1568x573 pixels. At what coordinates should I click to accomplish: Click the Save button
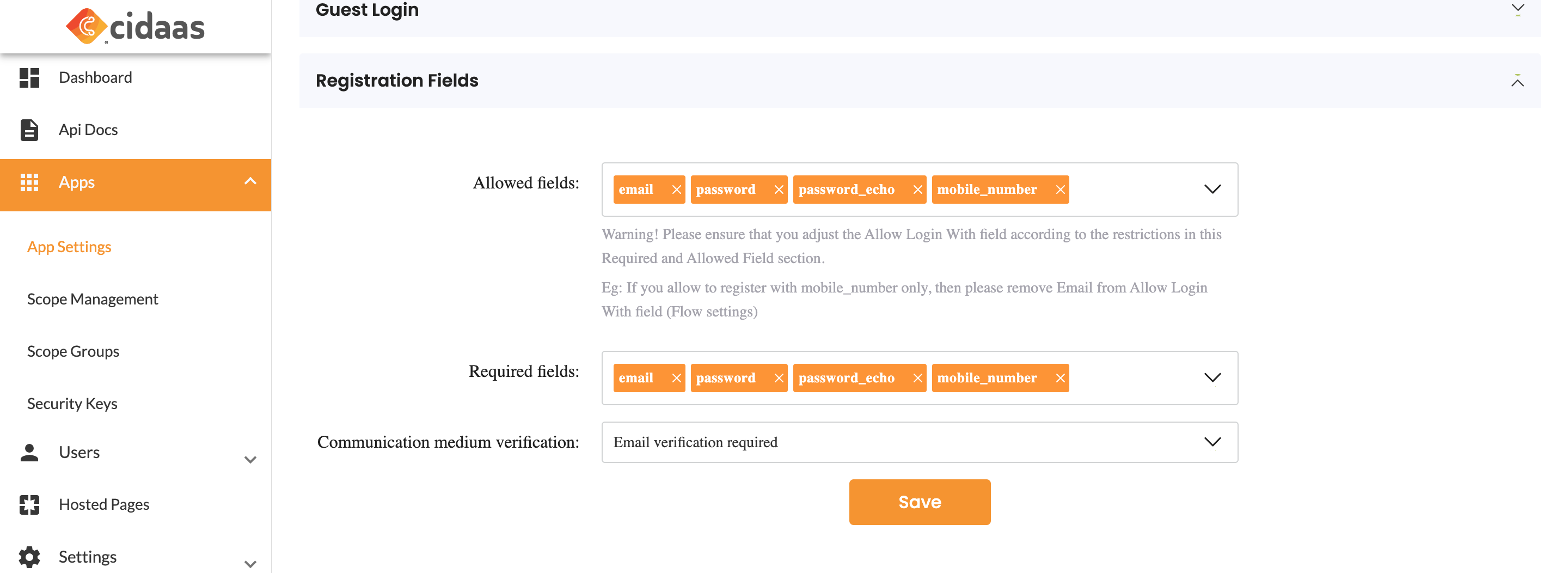pyautogui.click(x=919, y=502)
